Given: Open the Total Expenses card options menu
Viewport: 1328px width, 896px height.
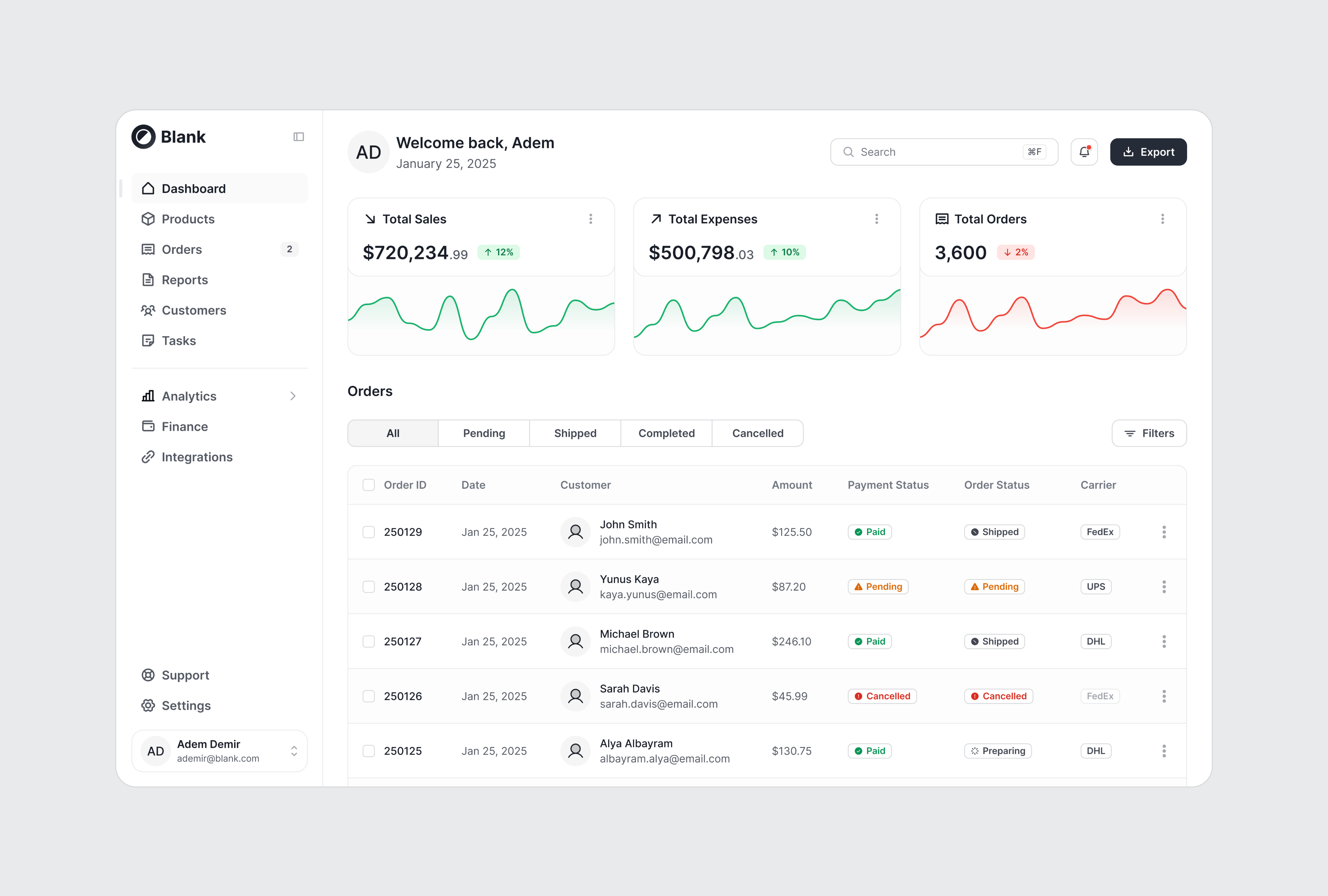Looking at the screenshot, I should pos(876,219).
